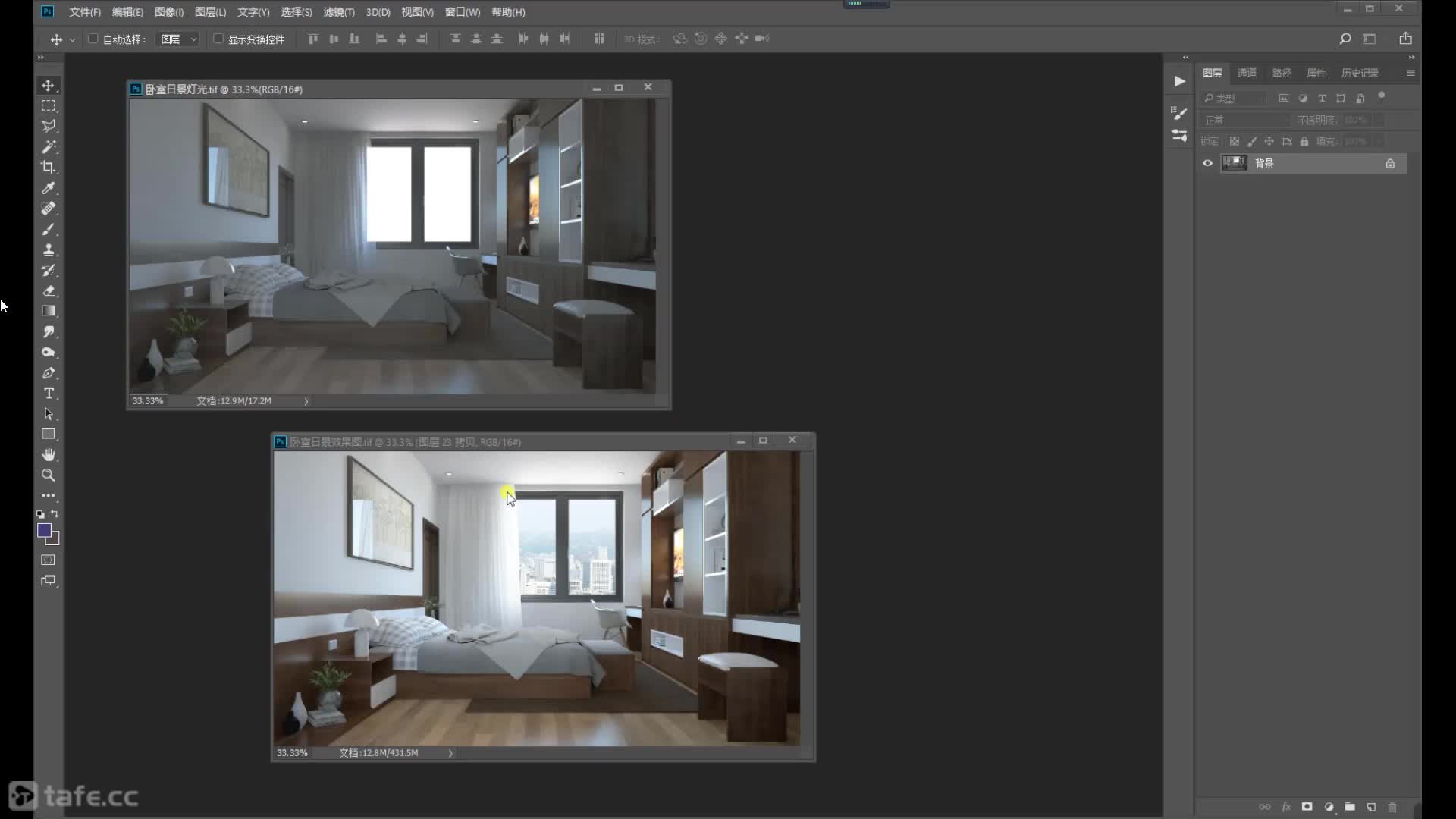This screenshot has width=1456, height=819.
Task: Switch to the 路径 tab
Action: [1282, 73]
